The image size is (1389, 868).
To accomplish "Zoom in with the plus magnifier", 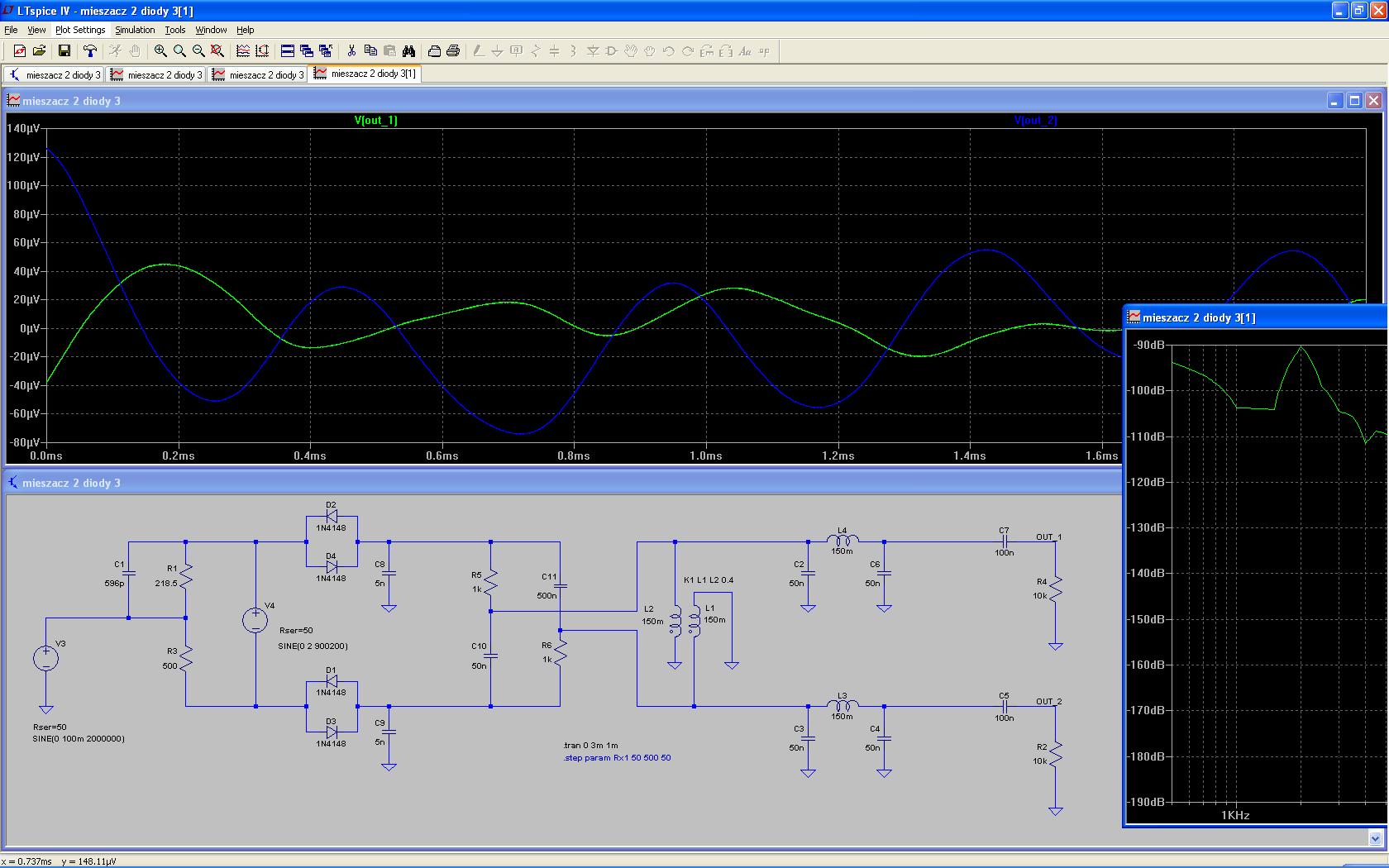I will coord(160,51).
